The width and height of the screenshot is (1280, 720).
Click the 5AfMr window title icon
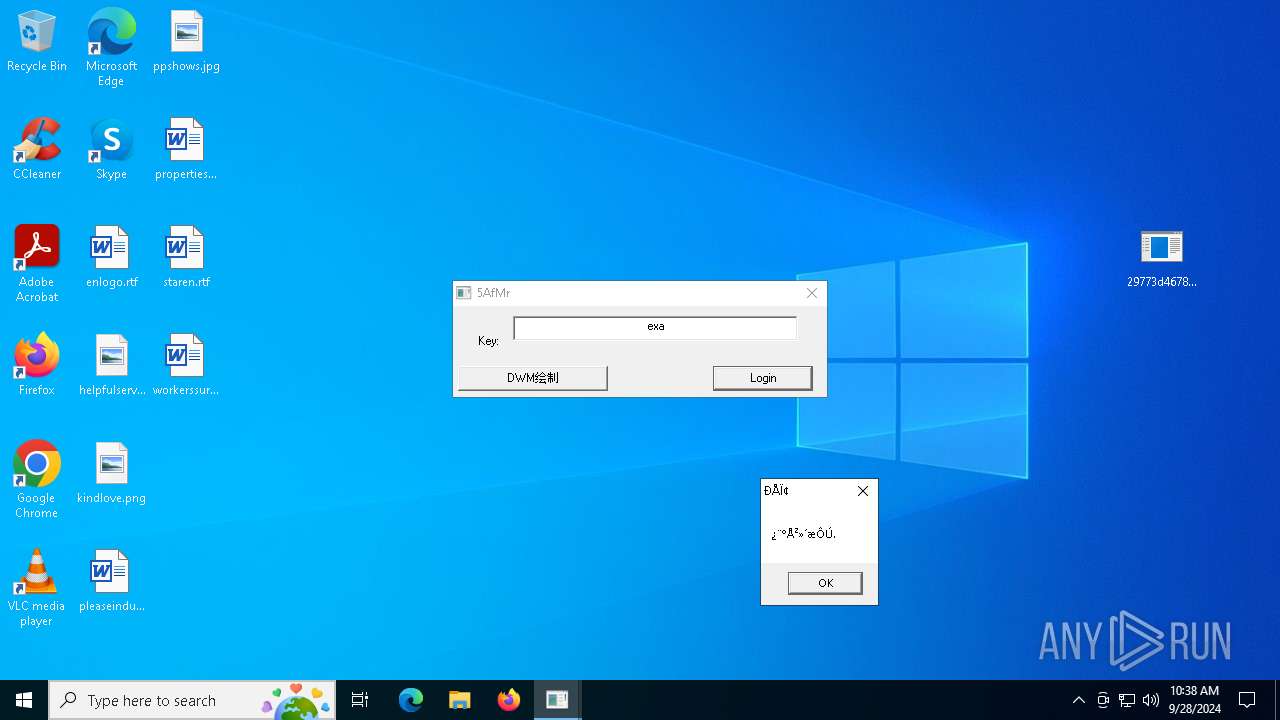click(x=464, y=293)
